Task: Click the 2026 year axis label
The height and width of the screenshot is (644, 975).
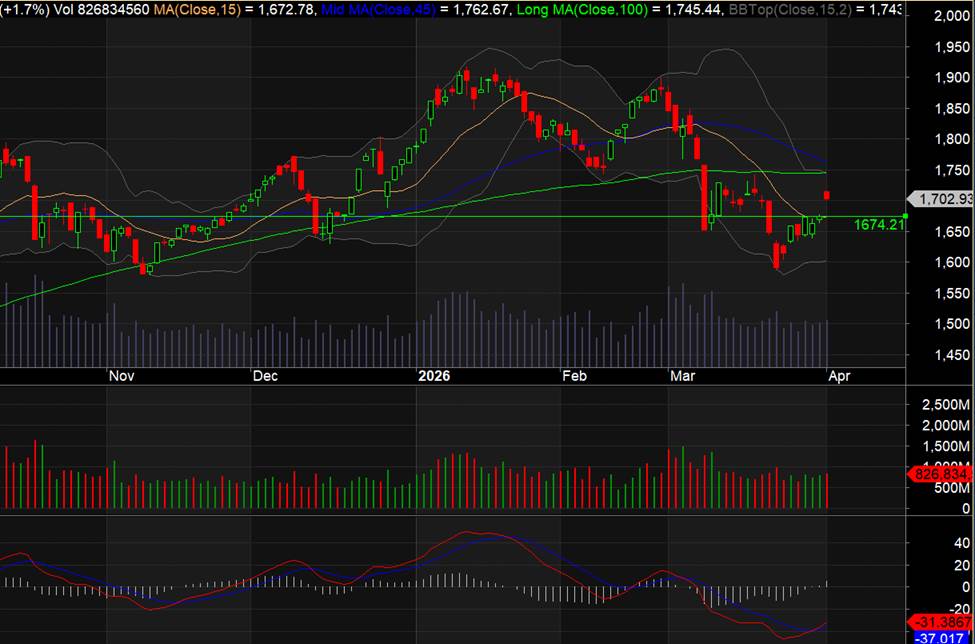Action: (434, 376)
